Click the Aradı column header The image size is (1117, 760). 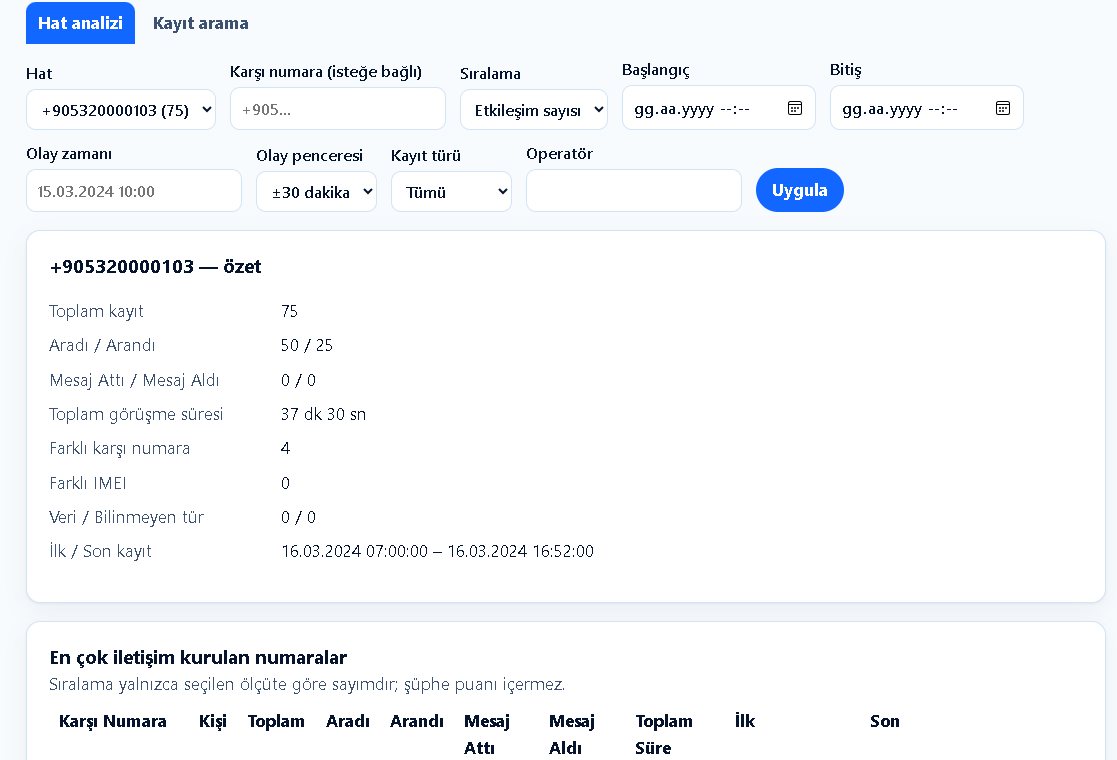348,721
